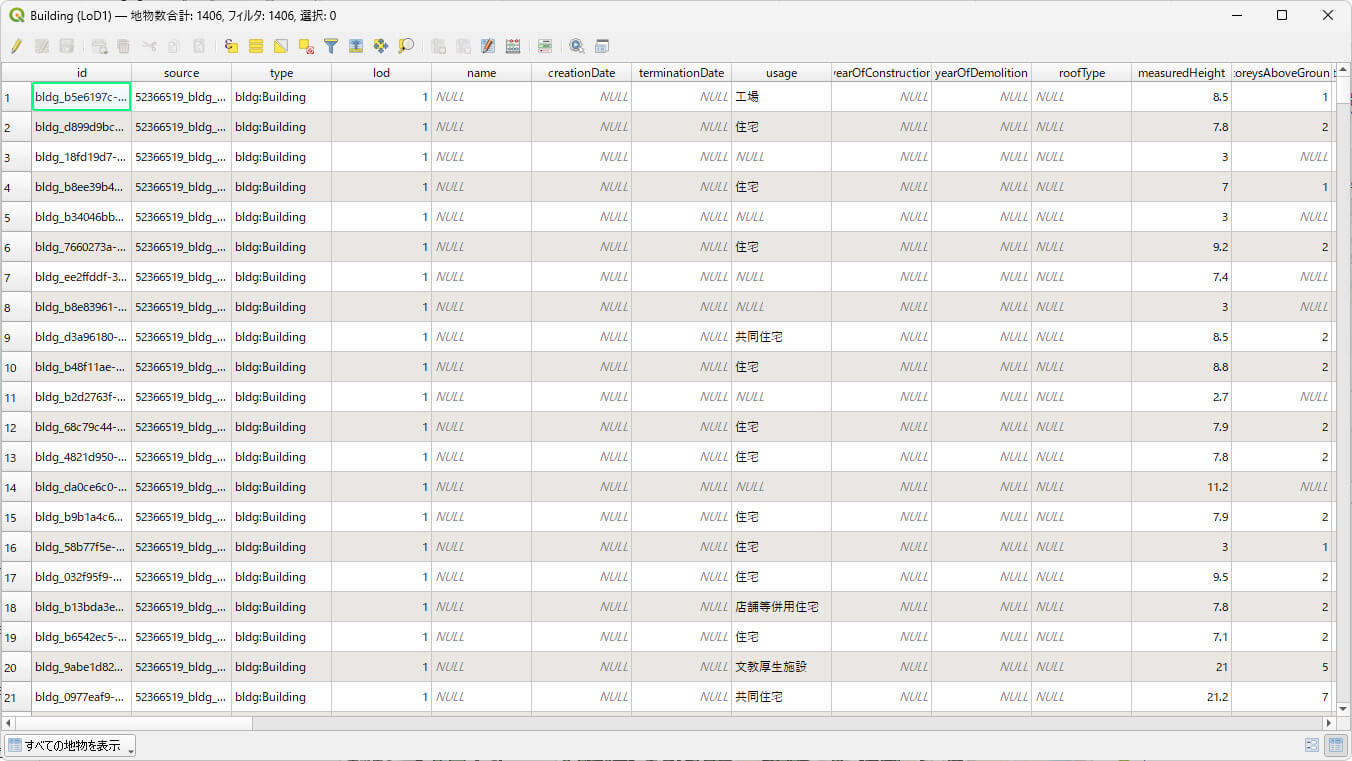Image resolution: width=1352 pixels, height=761 pixels.
Task: Click NULL name cell in row 3
Action: [482, 157]
